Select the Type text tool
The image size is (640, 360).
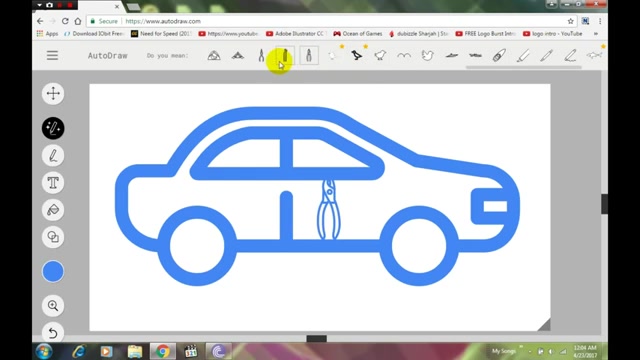tap(53, 182)
